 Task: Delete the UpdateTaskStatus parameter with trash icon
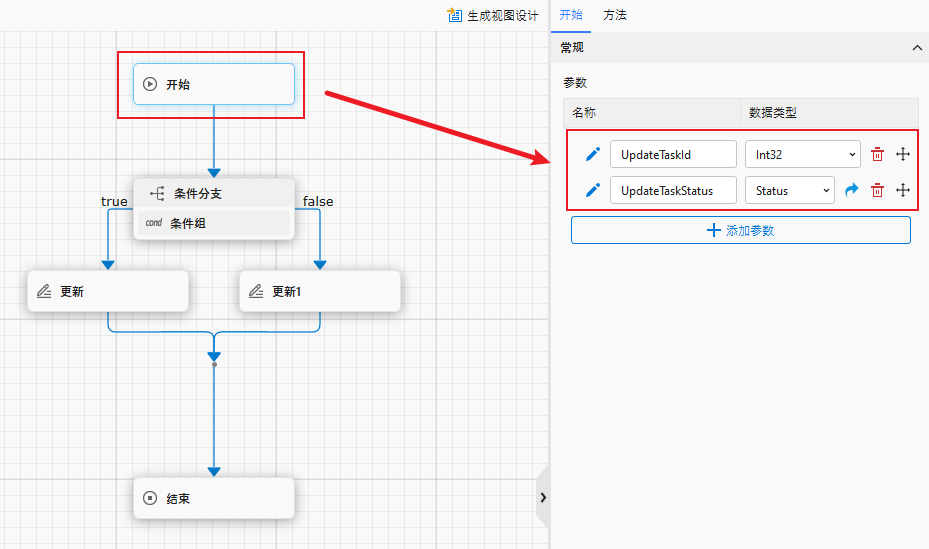point(877,190)
